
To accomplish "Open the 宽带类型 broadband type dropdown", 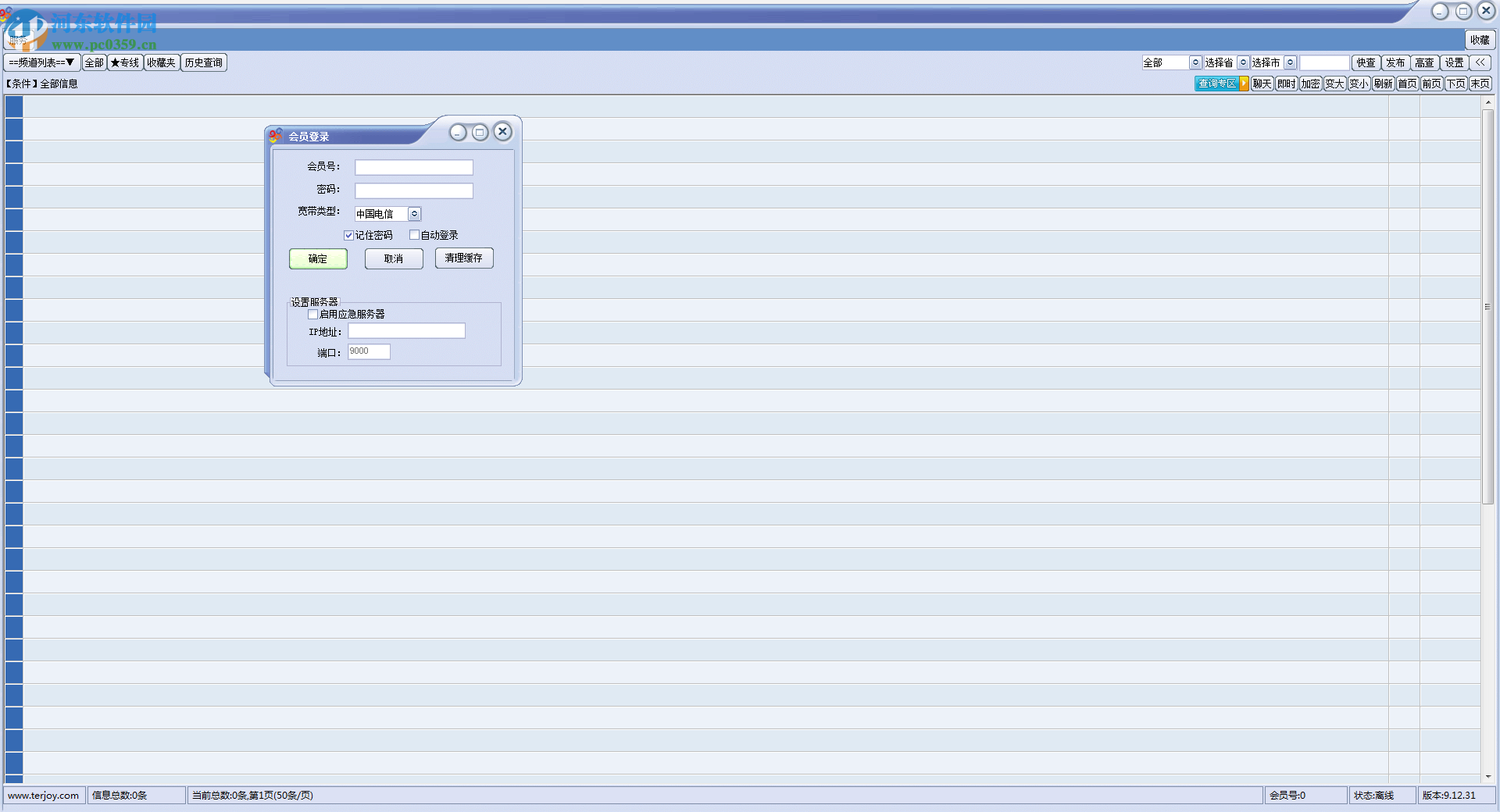I will point(414,214).
